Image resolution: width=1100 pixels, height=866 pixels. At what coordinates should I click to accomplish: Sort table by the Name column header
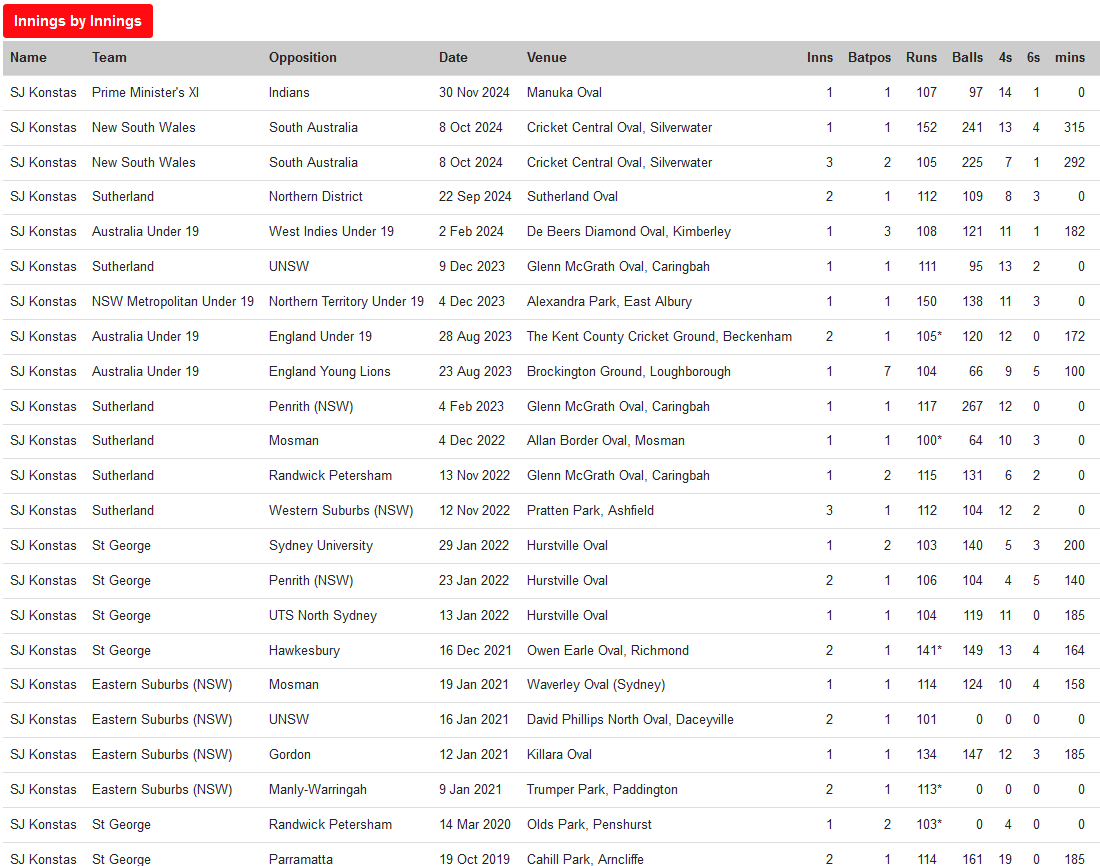(x=28, y=58)
